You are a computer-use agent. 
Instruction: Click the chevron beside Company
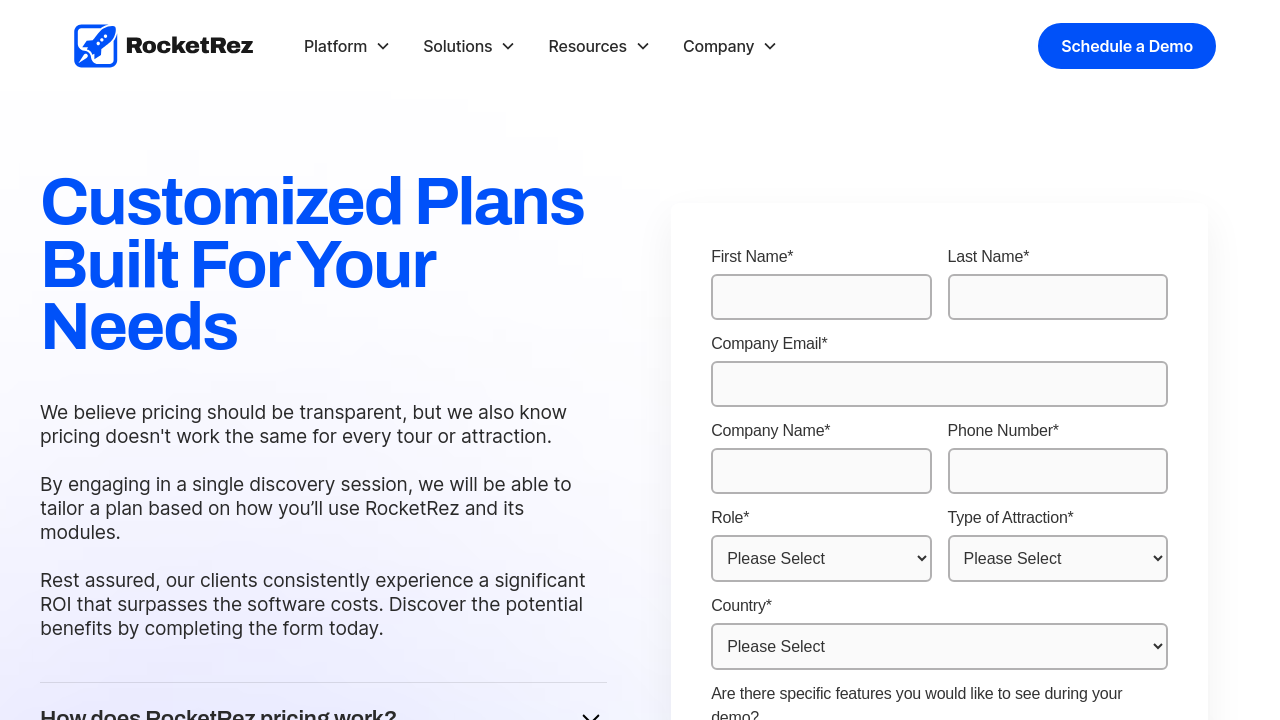click(770, 46)
